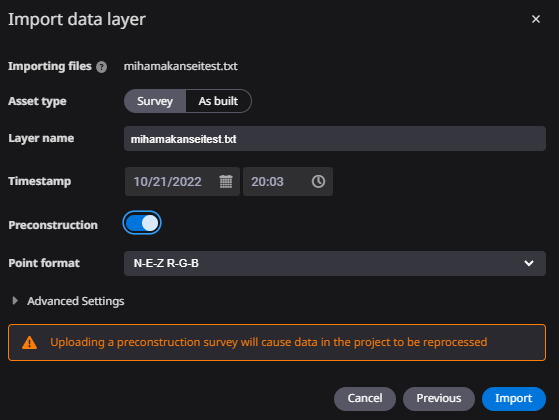Click the Asset type label
559x420 pixels.
point(37,102)
